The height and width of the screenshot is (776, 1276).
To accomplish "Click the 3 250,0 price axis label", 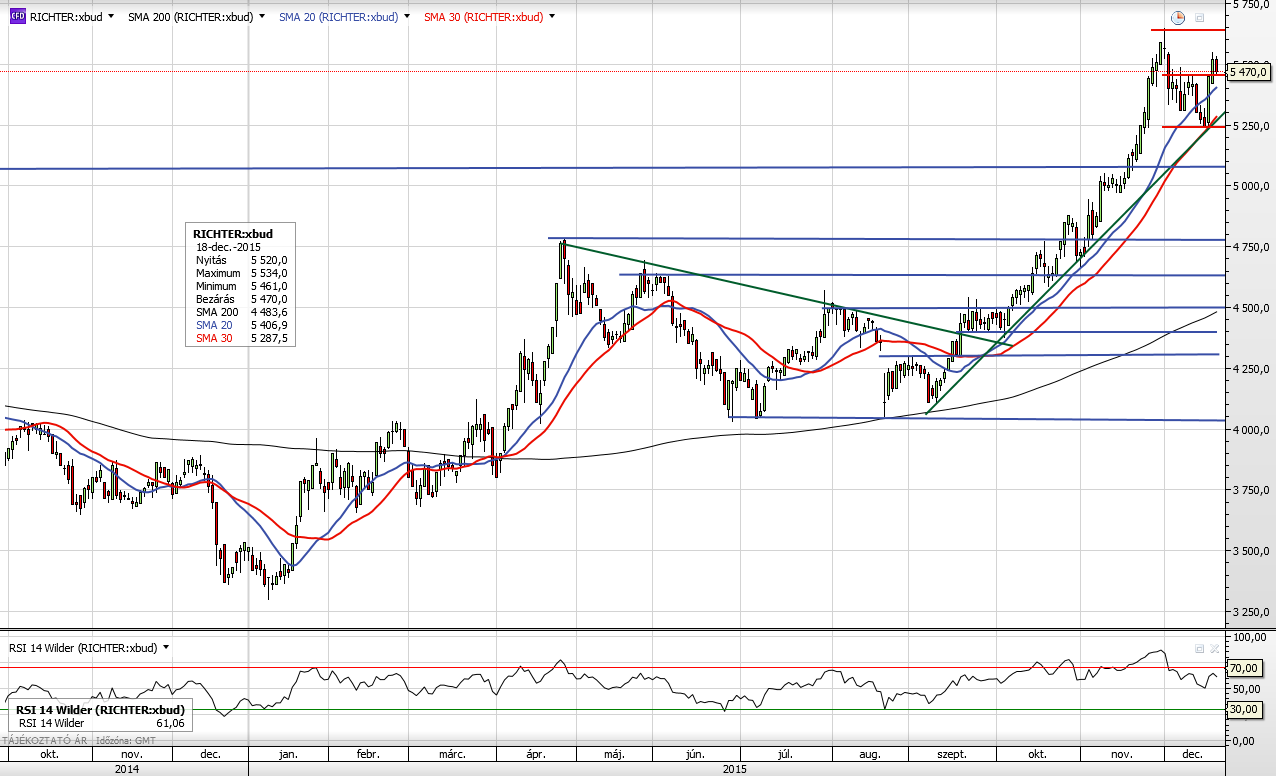I will [1250, 612].
